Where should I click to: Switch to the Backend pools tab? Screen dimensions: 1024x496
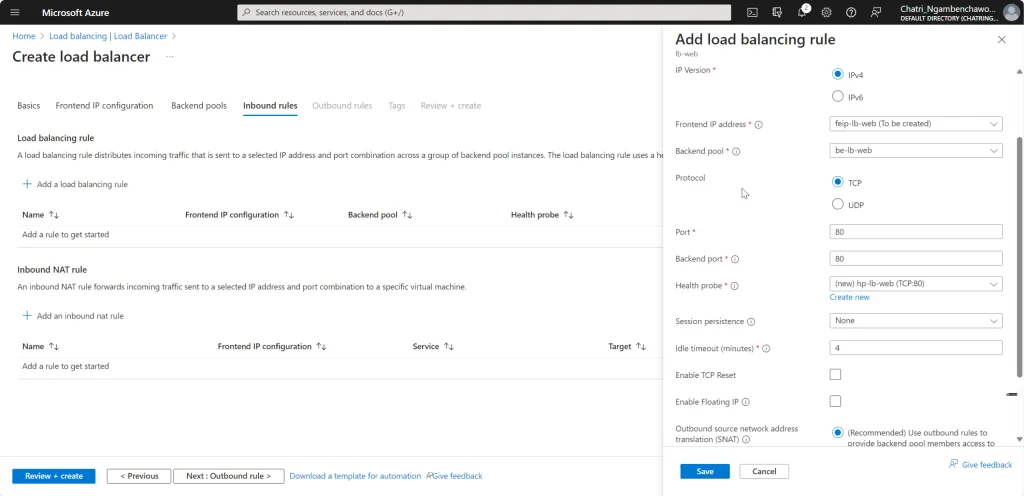pos(199,106)
